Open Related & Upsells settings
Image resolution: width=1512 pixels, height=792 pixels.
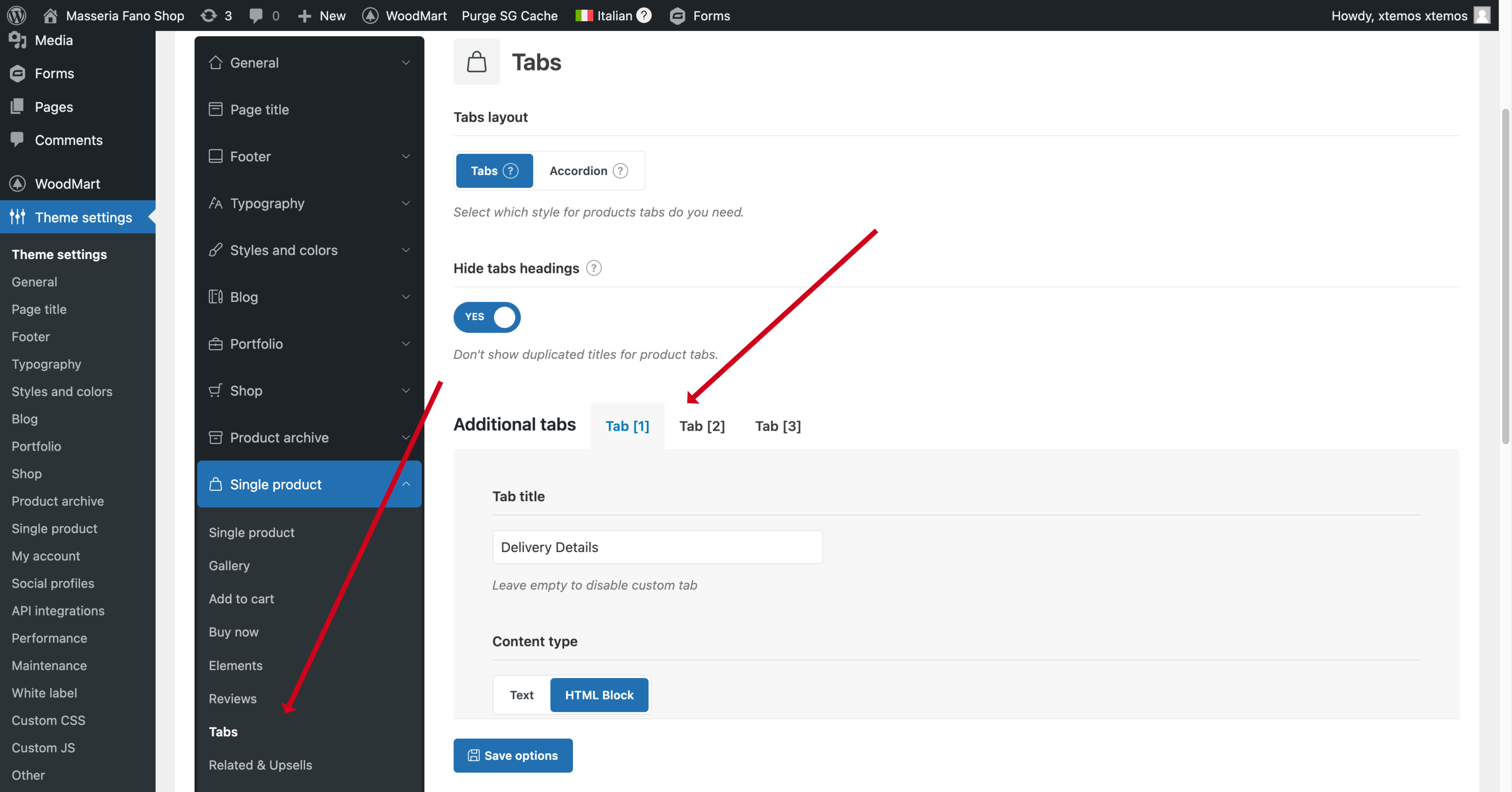click(261, 765)
